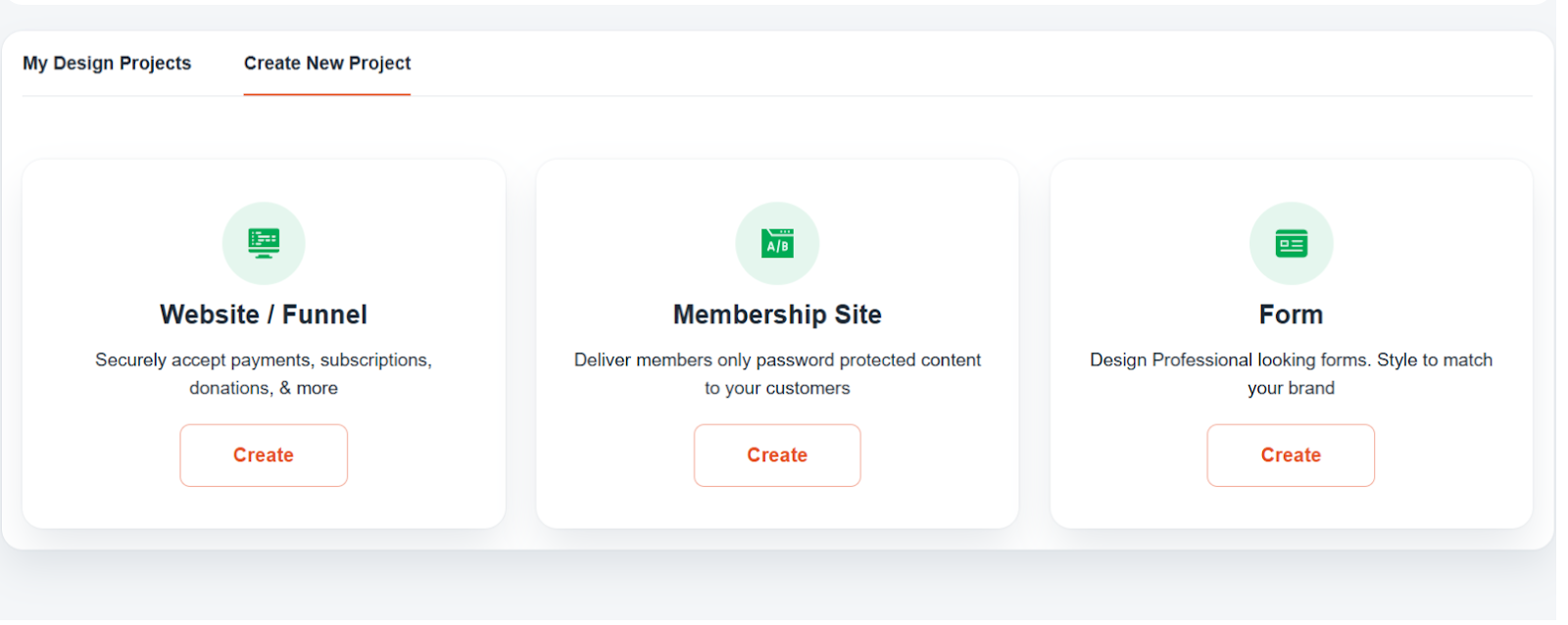Image resolution: width=1568 pixels, height=625 pixels.
Task: Click the "donations, & more" text line
Action: coord(264,388)
